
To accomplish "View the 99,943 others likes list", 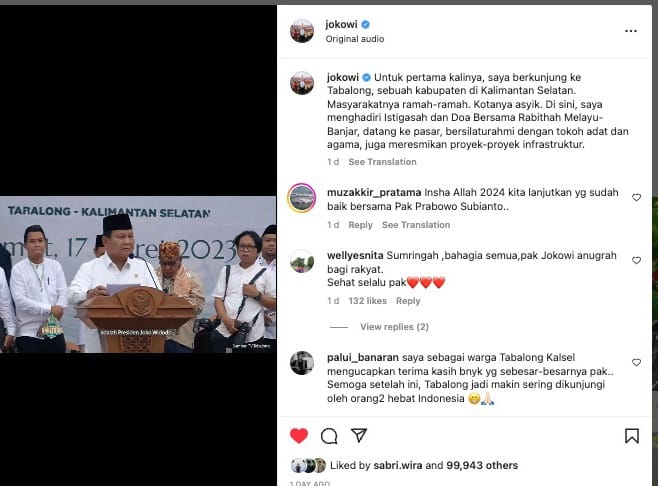I will (x=482, y=465).
